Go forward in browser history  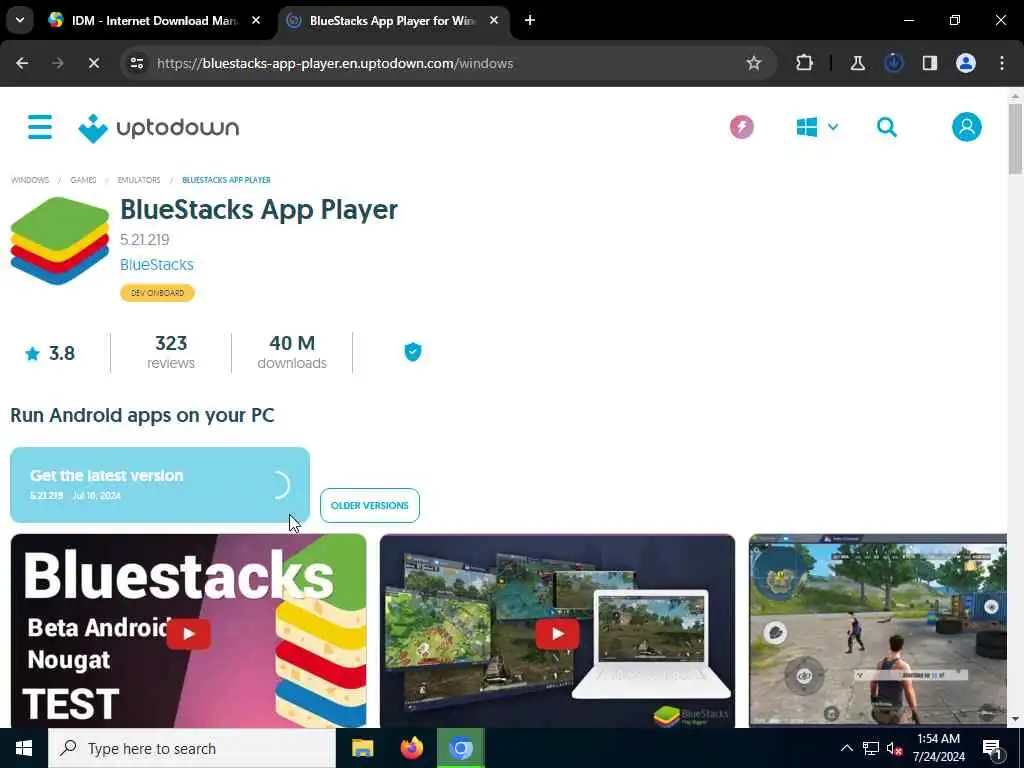58,63
